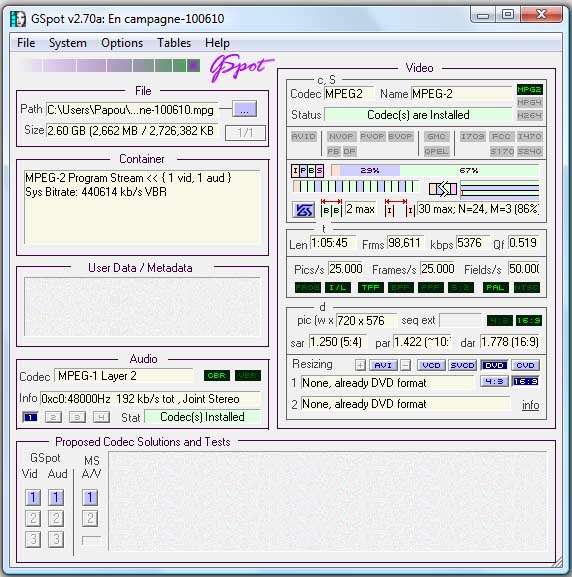Click the blue bitstream analysis icon
572x577 pixels.
pyautogui.click(x=304, y=210)
